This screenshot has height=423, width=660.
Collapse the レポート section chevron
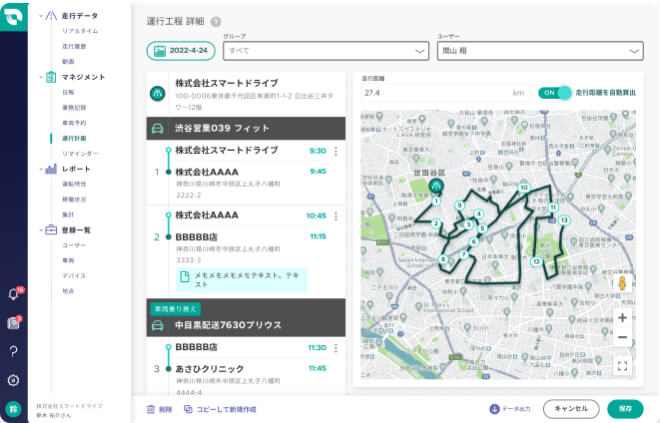(x=41, y=169)
